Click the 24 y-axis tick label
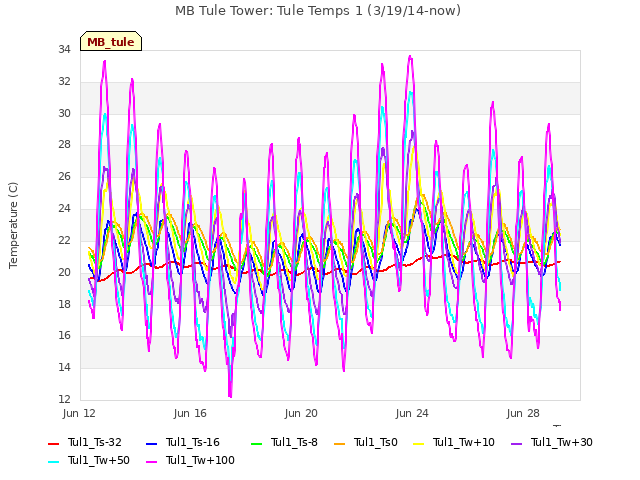The height and width of the screenshot is (480, 640). coord(64,209)
